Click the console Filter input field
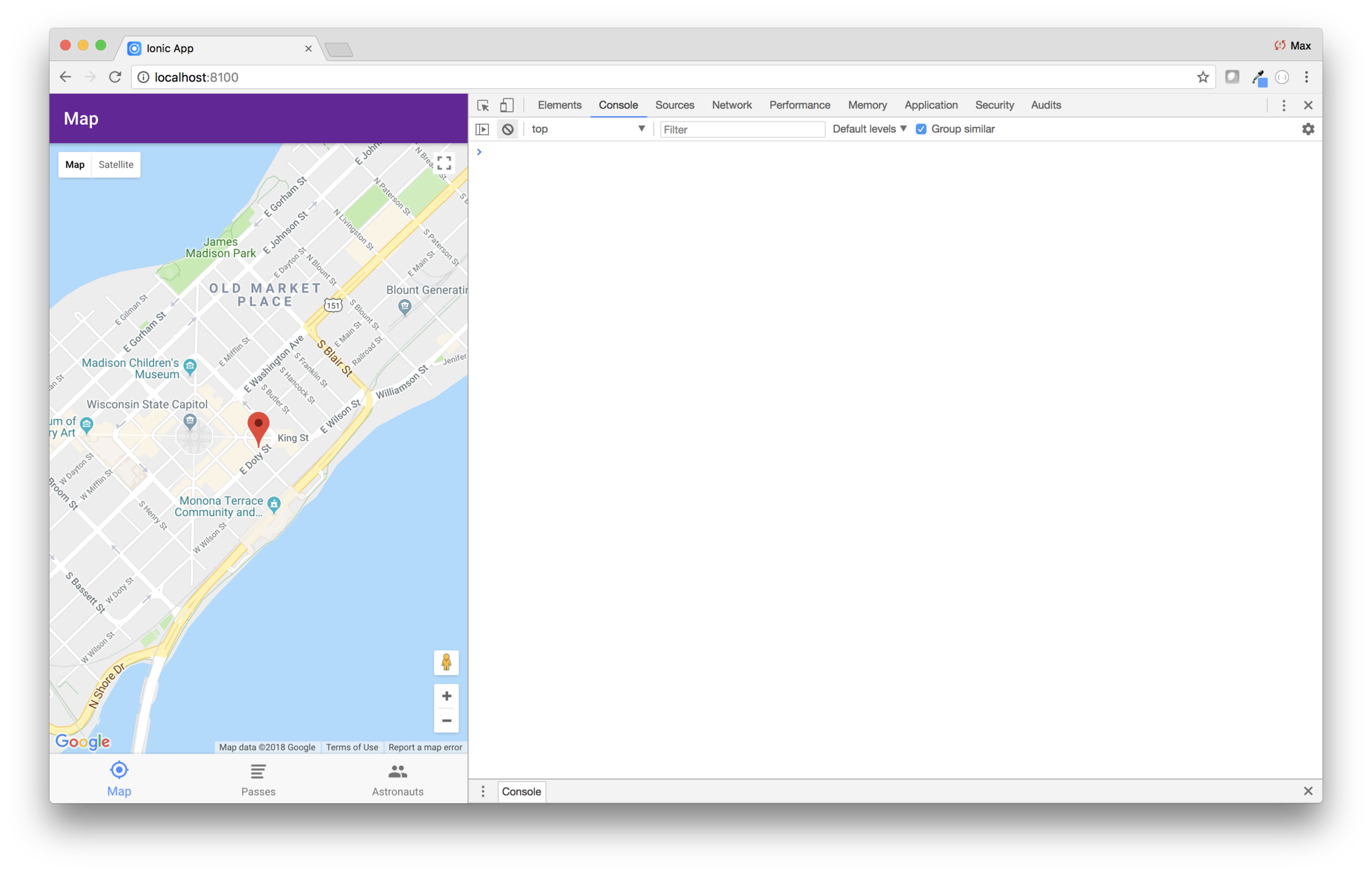 click(x=742, y=129)
